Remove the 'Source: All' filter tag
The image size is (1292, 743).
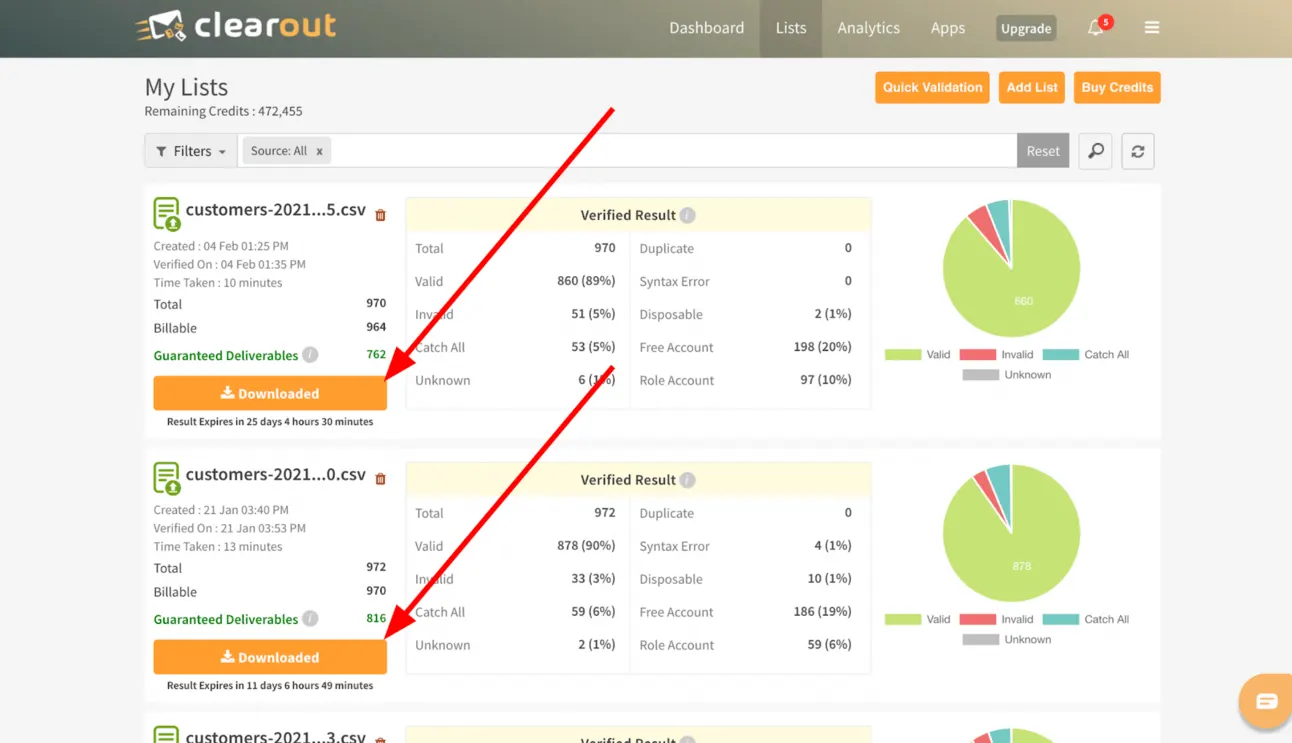pos(319,151)
